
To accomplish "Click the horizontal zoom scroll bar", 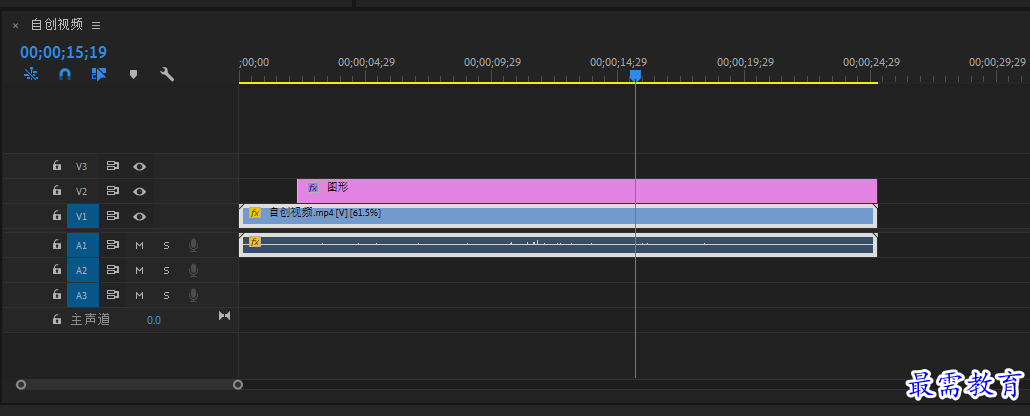I will pyautogui.click(x=129, y=384).
